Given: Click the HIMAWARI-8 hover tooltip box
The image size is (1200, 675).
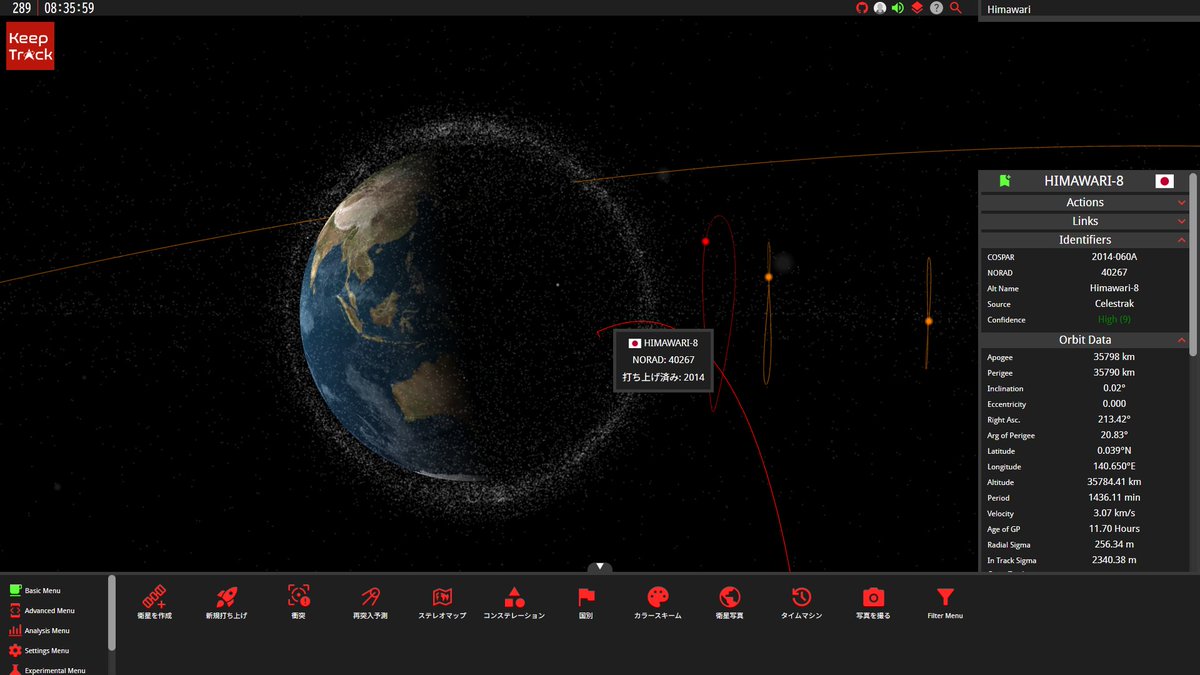Looking at the screenshot, I should tap(662, 360).
